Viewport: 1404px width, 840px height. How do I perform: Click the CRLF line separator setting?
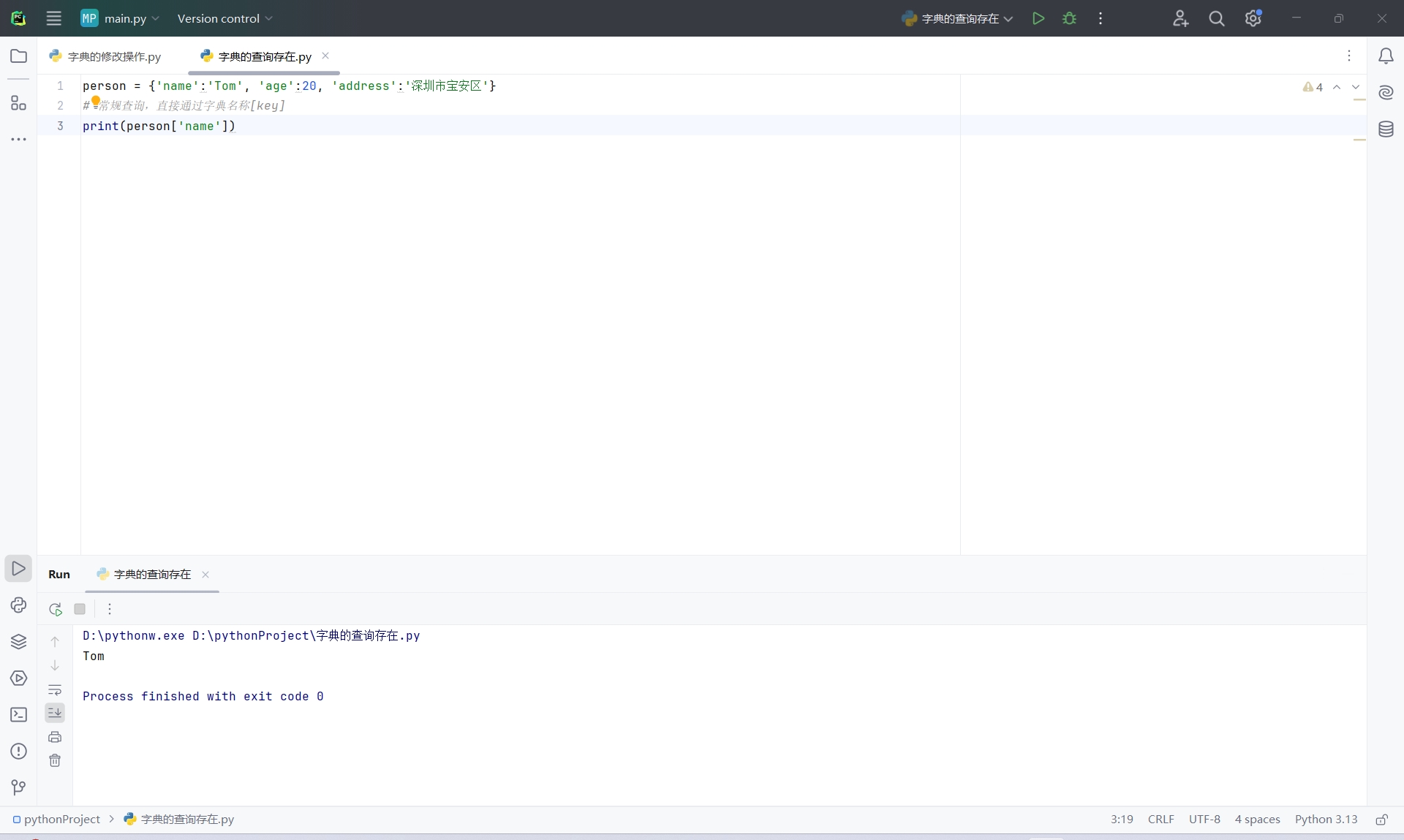[1160, 820]
